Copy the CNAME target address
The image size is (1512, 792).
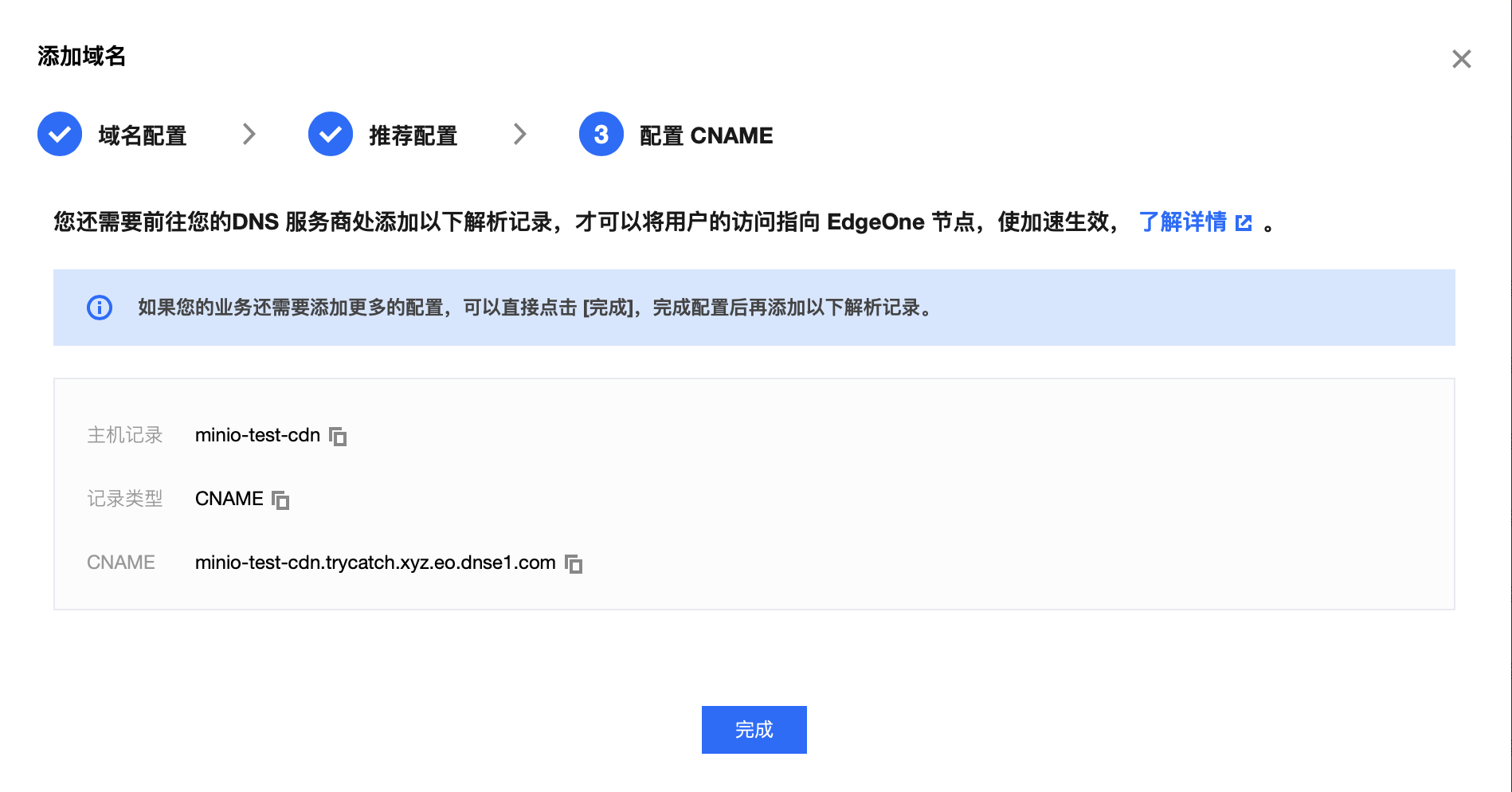[574, 563]
